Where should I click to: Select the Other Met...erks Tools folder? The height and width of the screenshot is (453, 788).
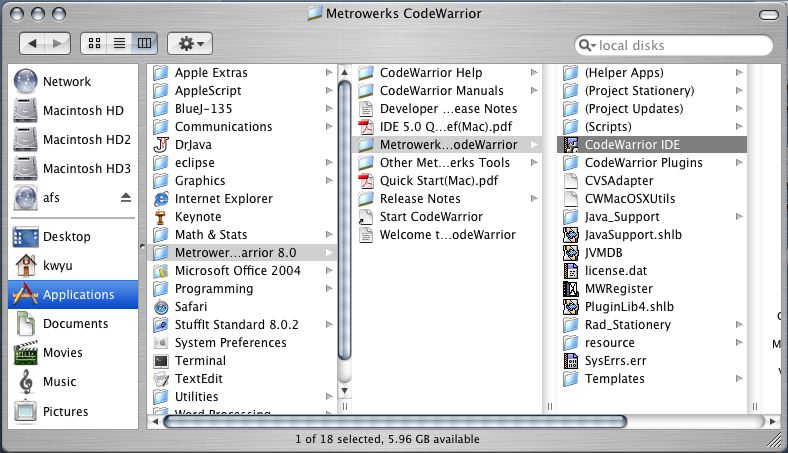[447, 162]
